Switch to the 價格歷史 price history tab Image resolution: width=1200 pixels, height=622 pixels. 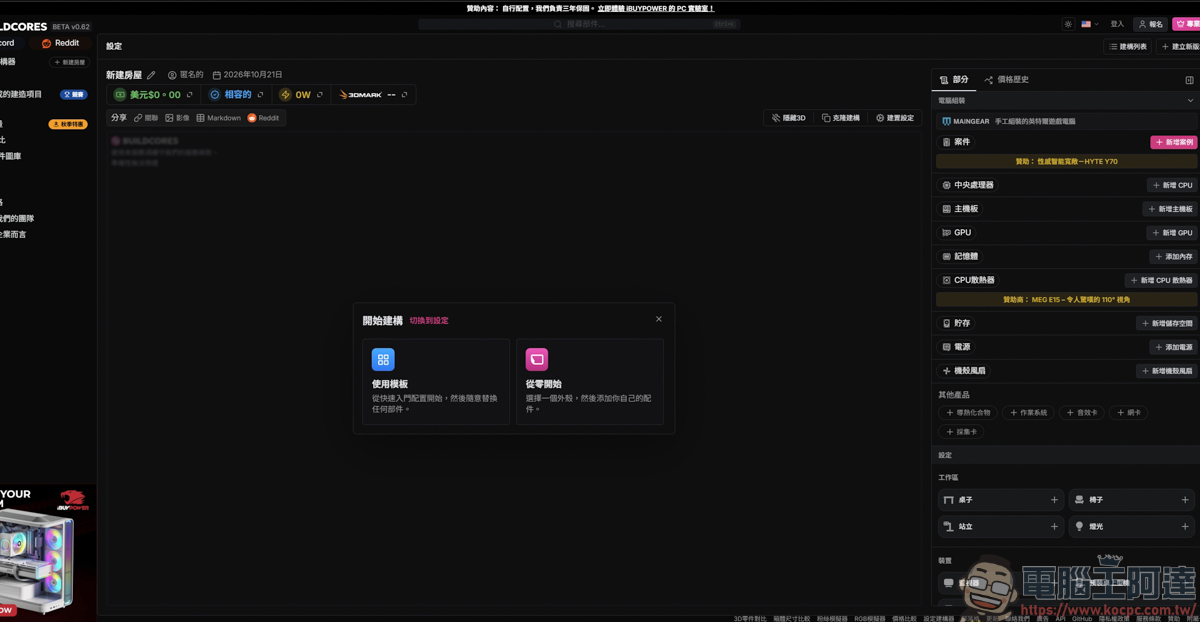[1006, 79]
